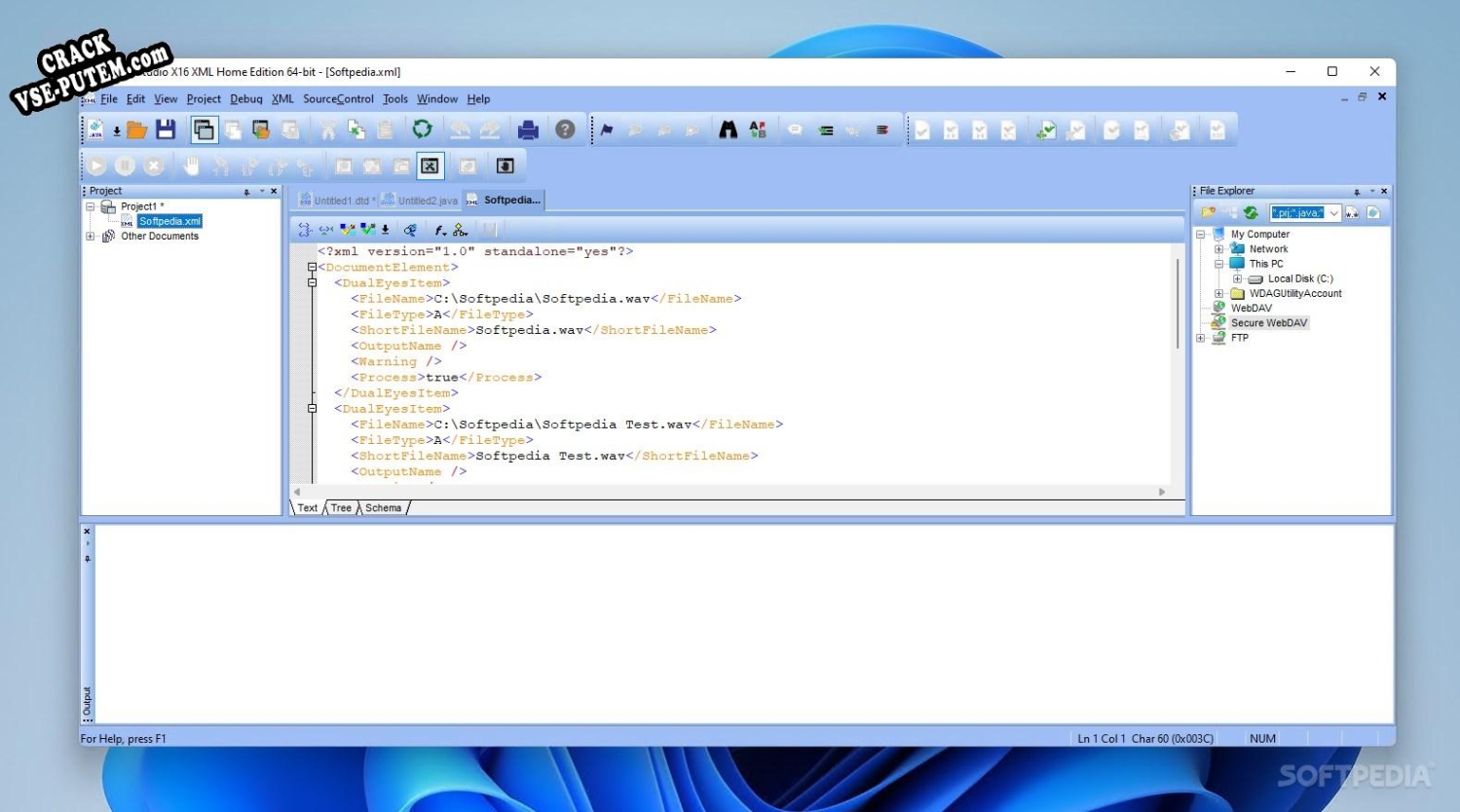This screenshot has width=1460, height=812.
Task: Expand the Other Documents node
Action: (91, 237)
